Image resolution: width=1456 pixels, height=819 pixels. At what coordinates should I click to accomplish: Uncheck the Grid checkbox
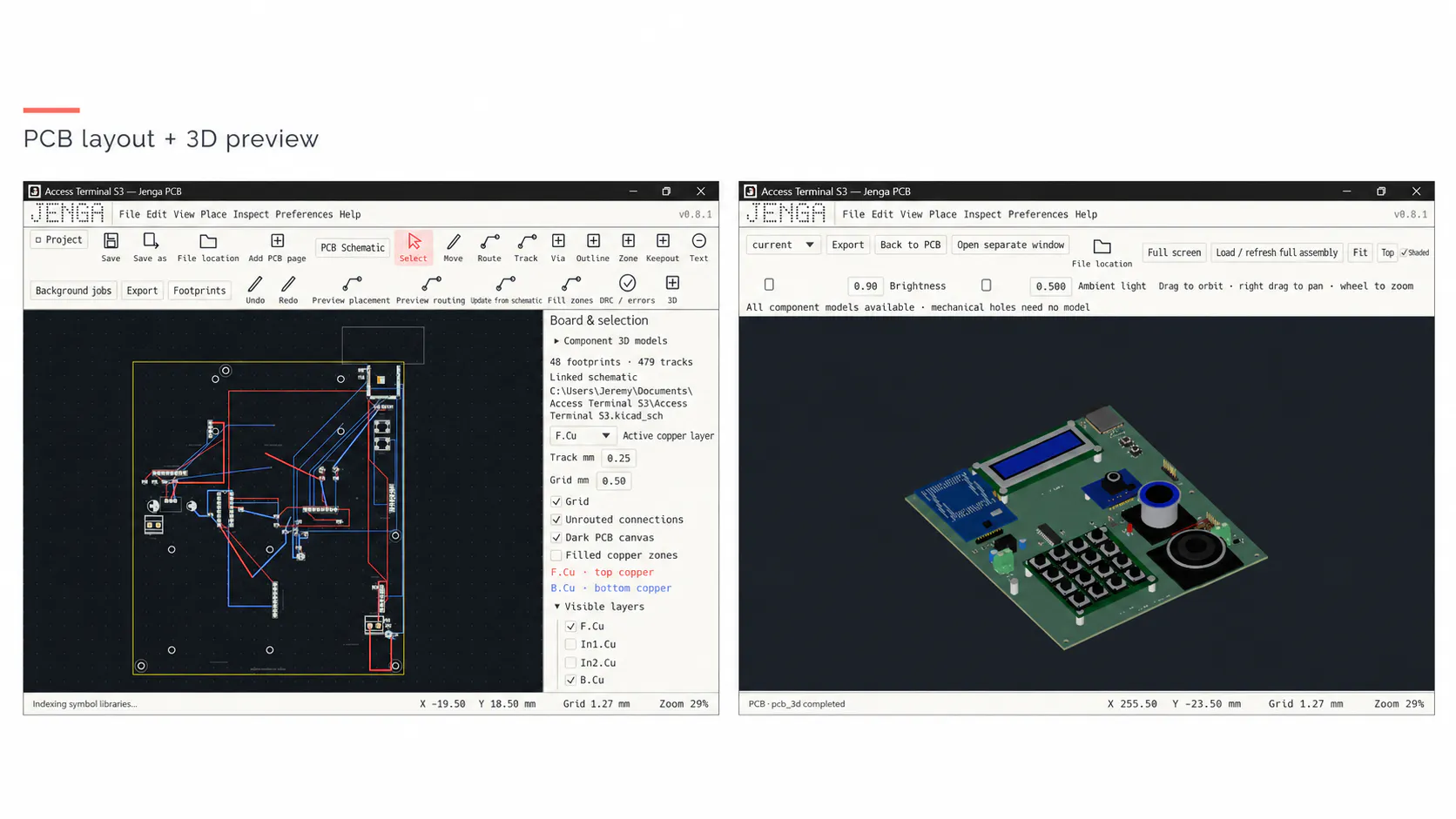click(556, 501)
